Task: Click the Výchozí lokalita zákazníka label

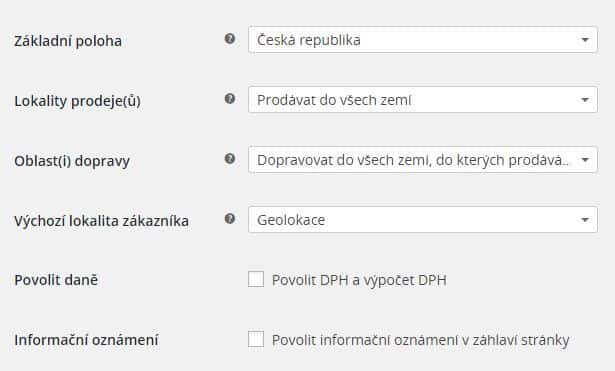Action: (x=101, y=221)
